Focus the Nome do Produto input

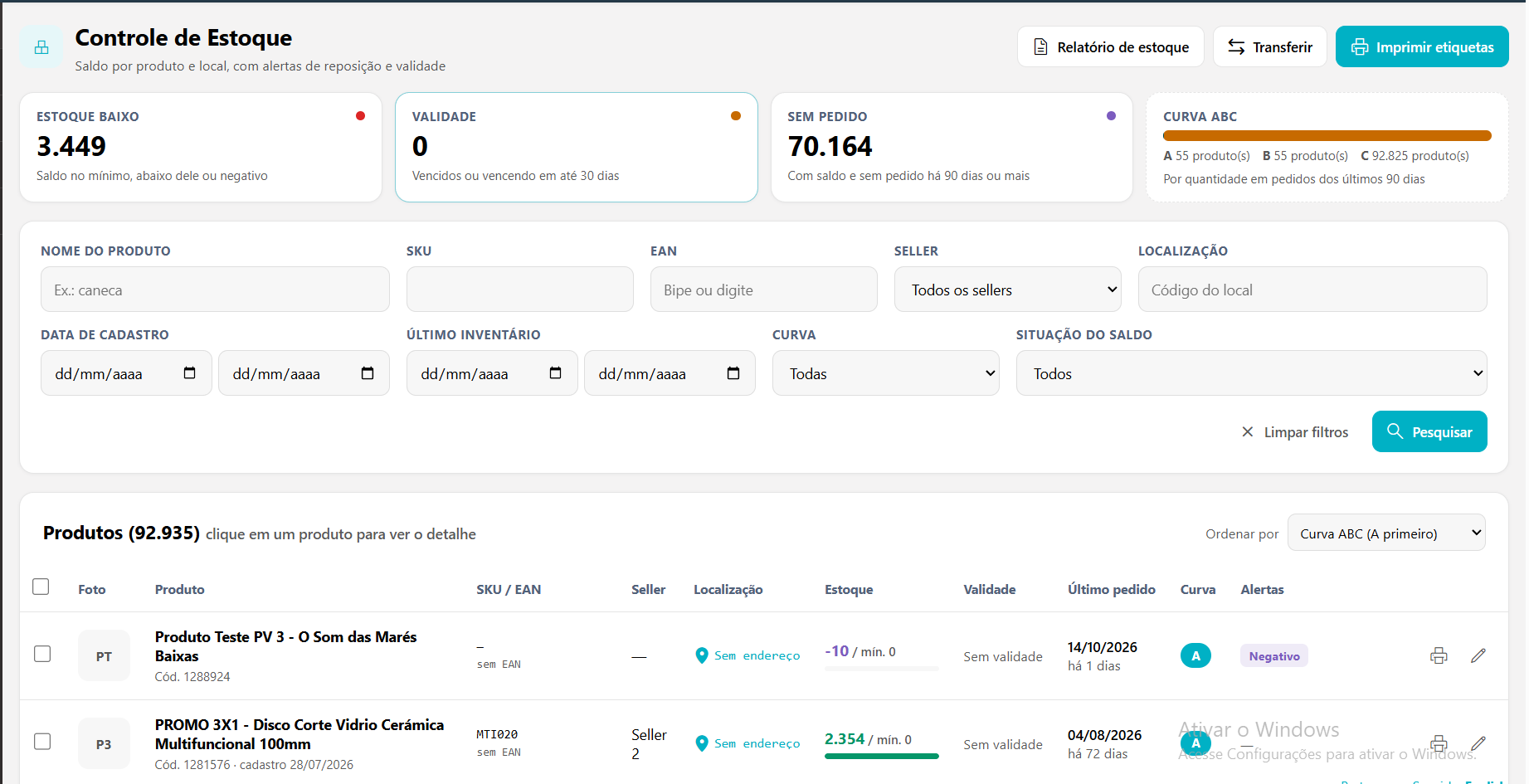coord(215,290)
